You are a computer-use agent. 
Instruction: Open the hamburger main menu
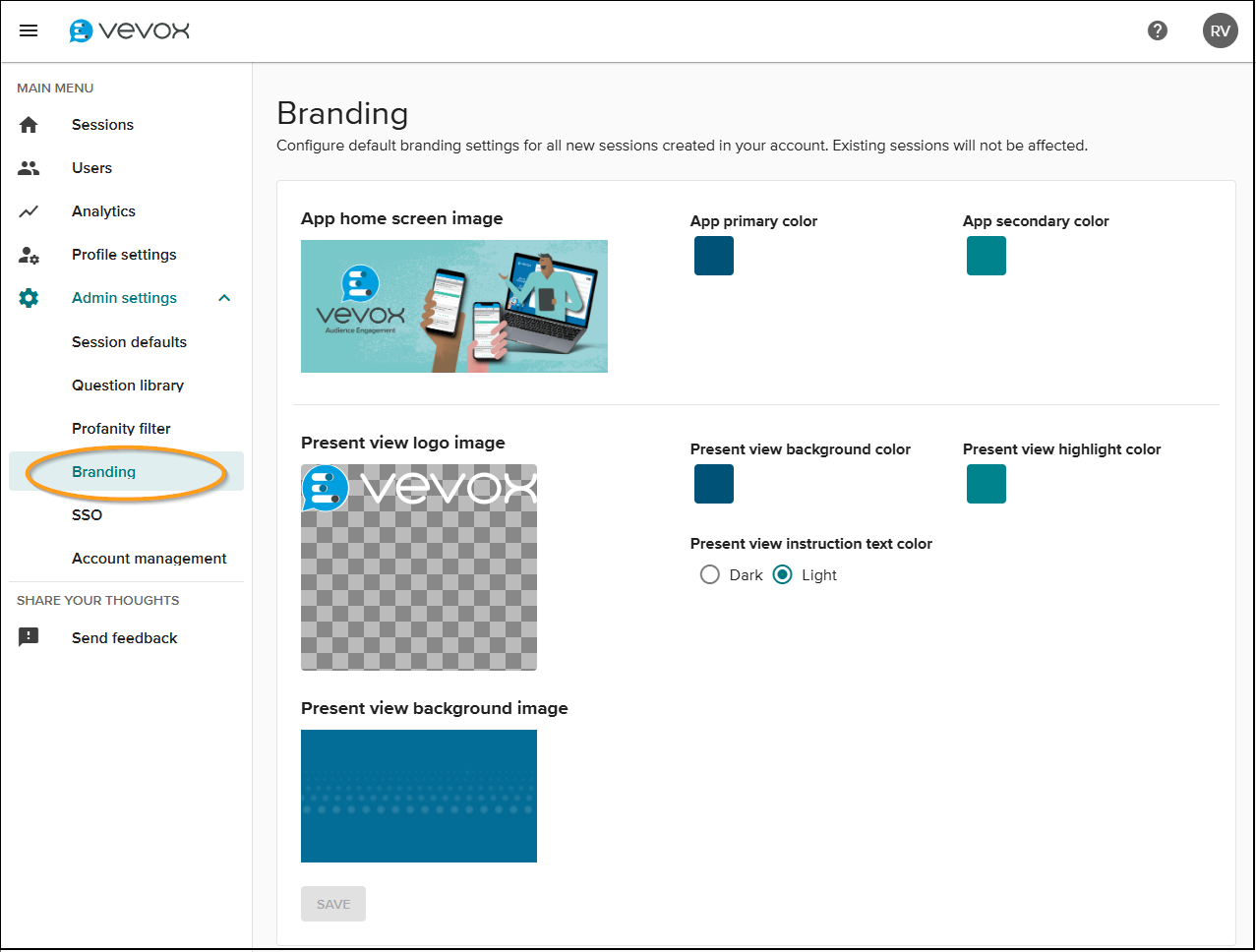29,30
